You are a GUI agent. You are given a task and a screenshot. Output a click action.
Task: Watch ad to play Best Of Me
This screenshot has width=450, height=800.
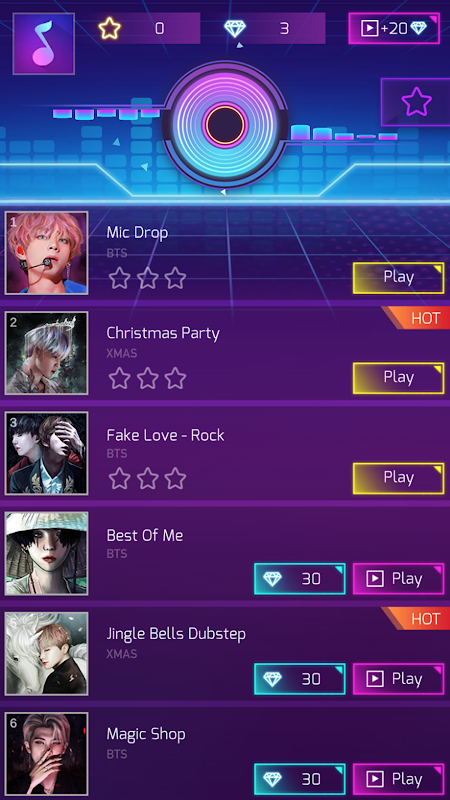(x=398, y=579)
